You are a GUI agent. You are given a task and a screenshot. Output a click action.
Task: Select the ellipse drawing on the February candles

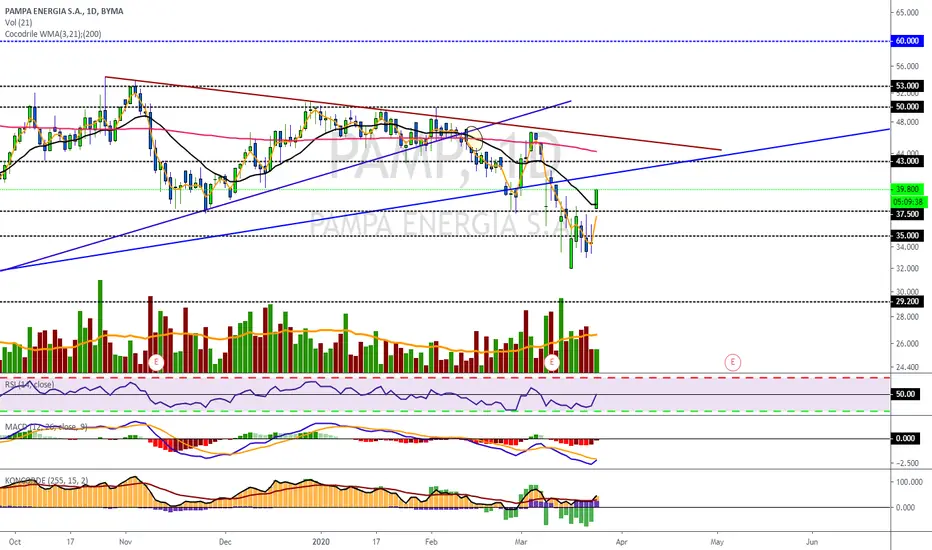(x=474, y=138)
